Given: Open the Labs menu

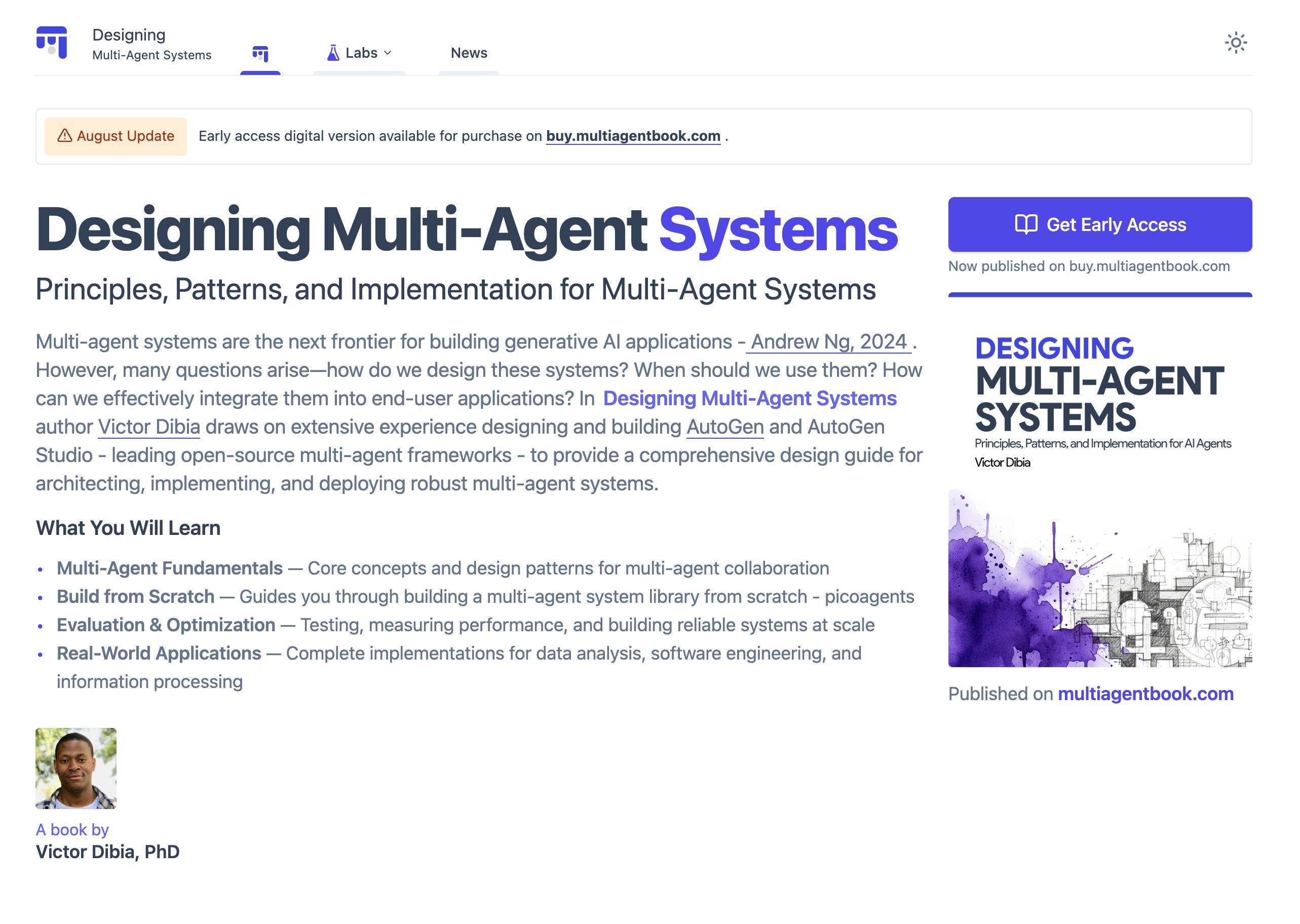Looking at the screenshot, I should pos(361,53).
